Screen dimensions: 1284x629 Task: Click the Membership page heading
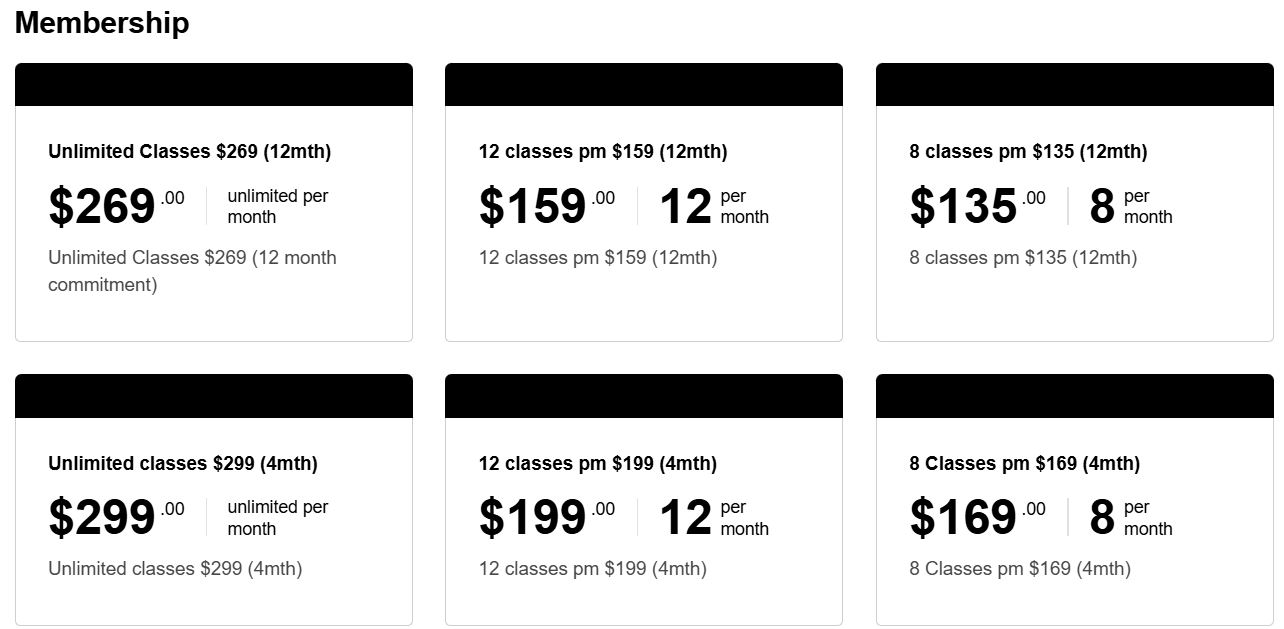(102, 23)
